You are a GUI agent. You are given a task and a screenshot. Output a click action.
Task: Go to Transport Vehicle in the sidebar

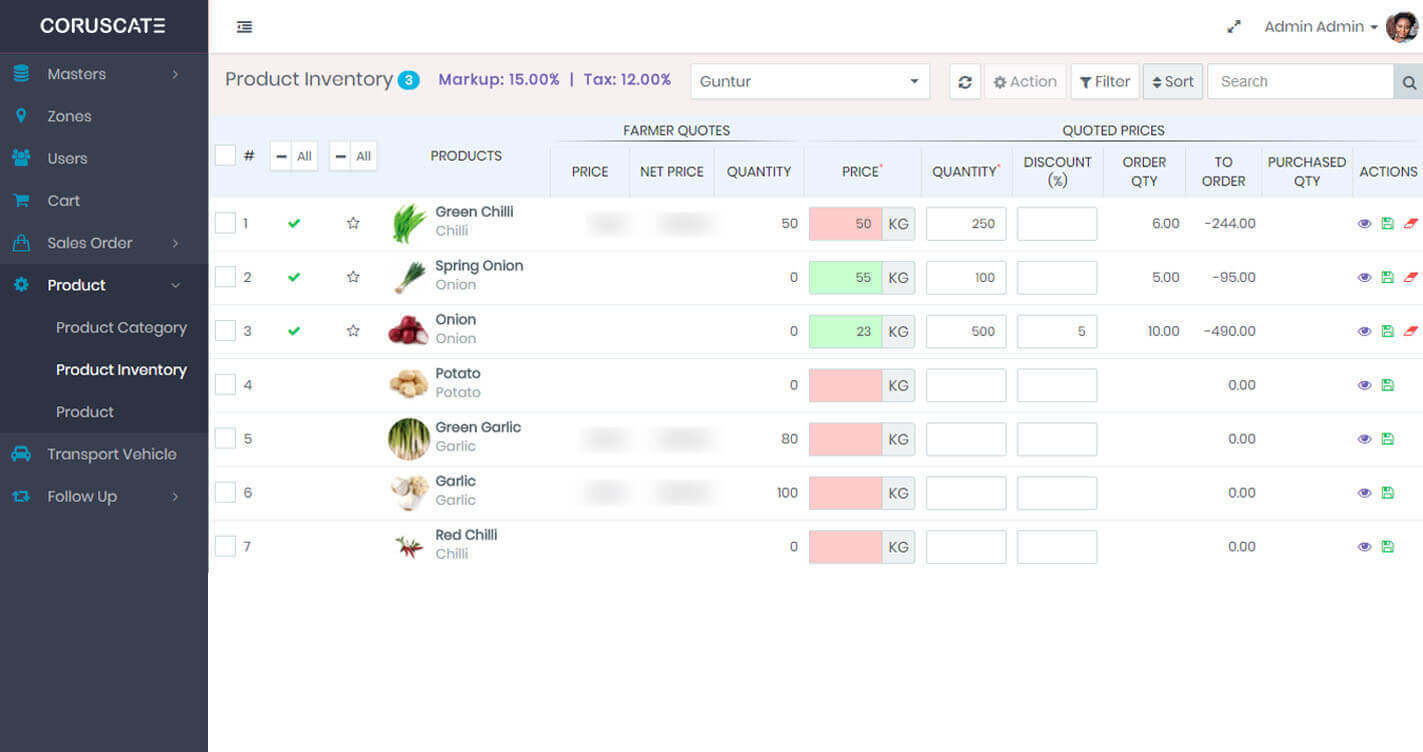(111, 454)
